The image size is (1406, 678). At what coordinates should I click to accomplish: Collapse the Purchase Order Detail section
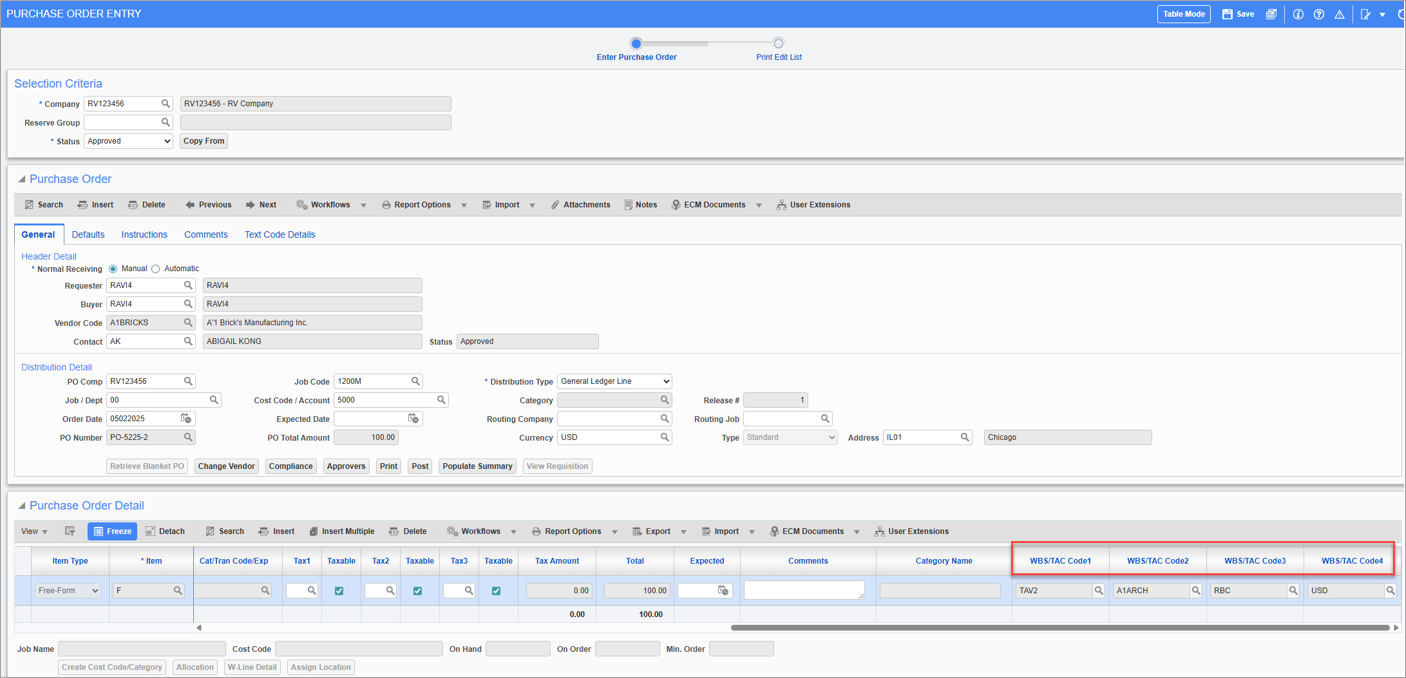[21, 506]
